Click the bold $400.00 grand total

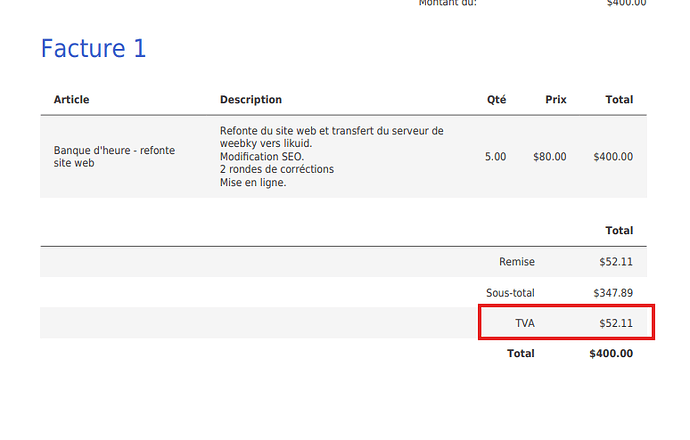tap(611, 354)
